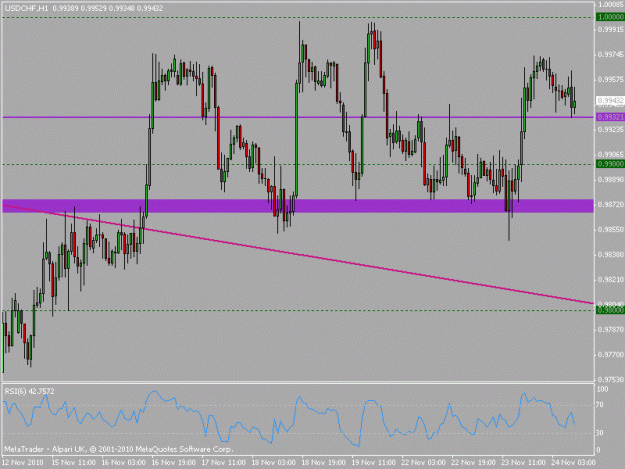Select the green dashed line at 1.00000
625x469 pixels.
(x=298, y=17)
